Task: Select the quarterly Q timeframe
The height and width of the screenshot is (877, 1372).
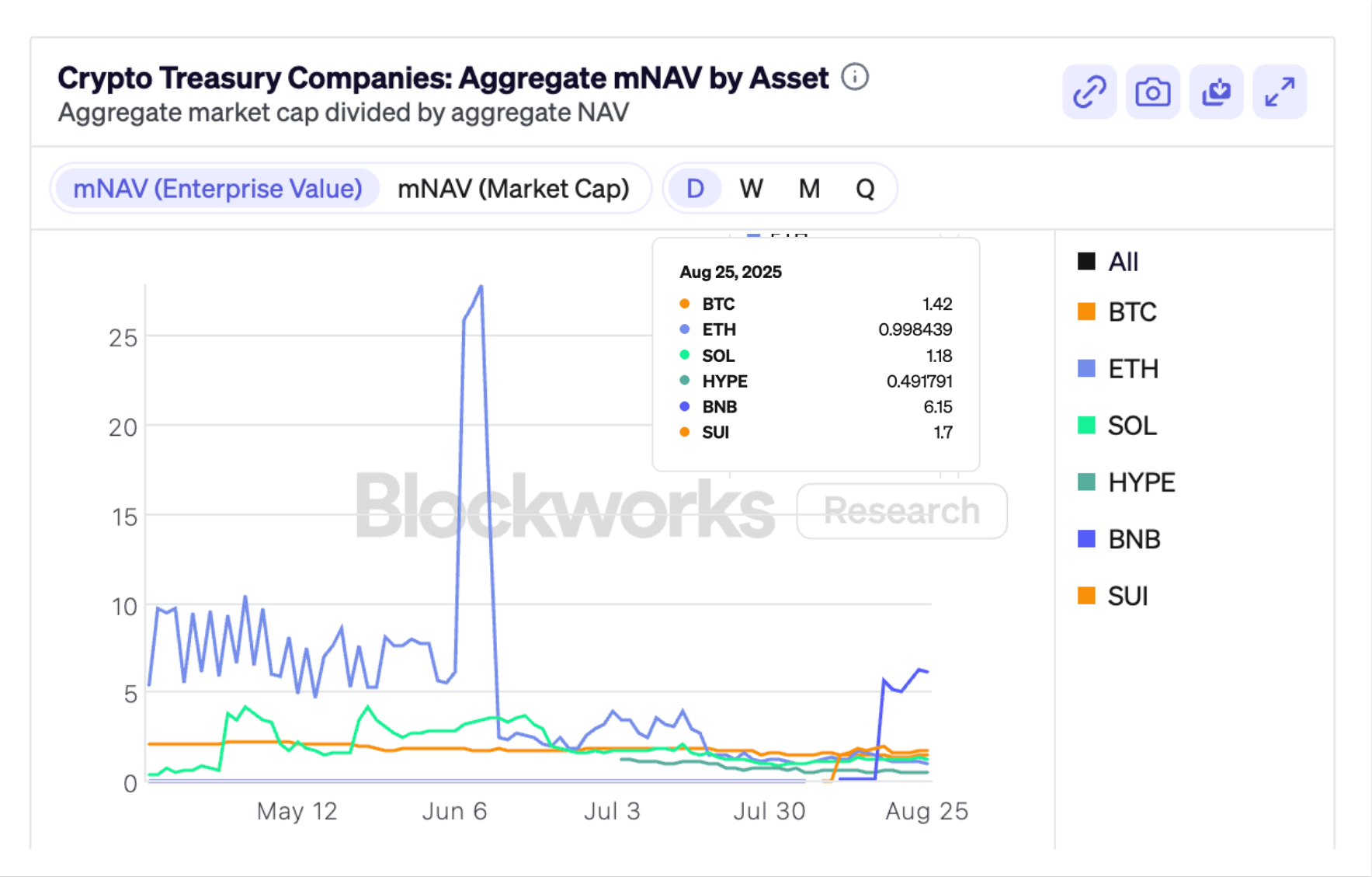Action: [x=864, y=187]
